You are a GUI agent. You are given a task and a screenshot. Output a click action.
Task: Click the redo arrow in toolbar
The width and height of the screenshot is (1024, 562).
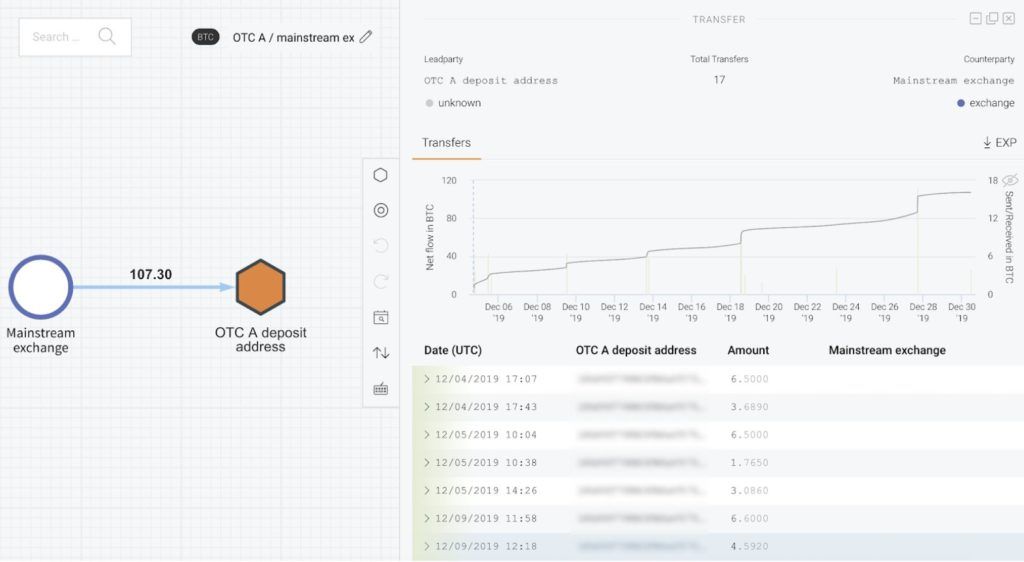click(381, 281)
